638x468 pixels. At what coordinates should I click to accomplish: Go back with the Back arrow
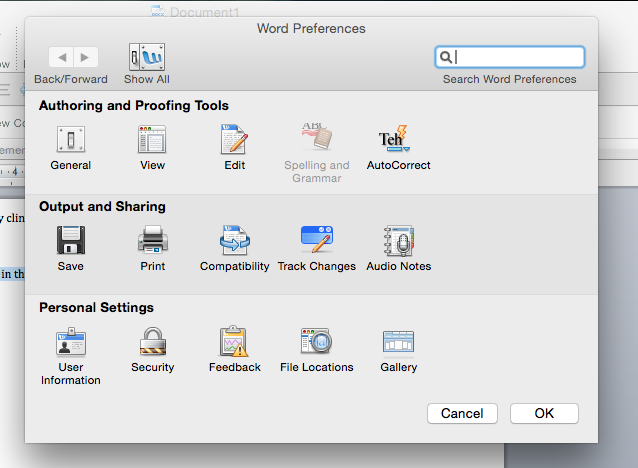click(x=61, y=57)
